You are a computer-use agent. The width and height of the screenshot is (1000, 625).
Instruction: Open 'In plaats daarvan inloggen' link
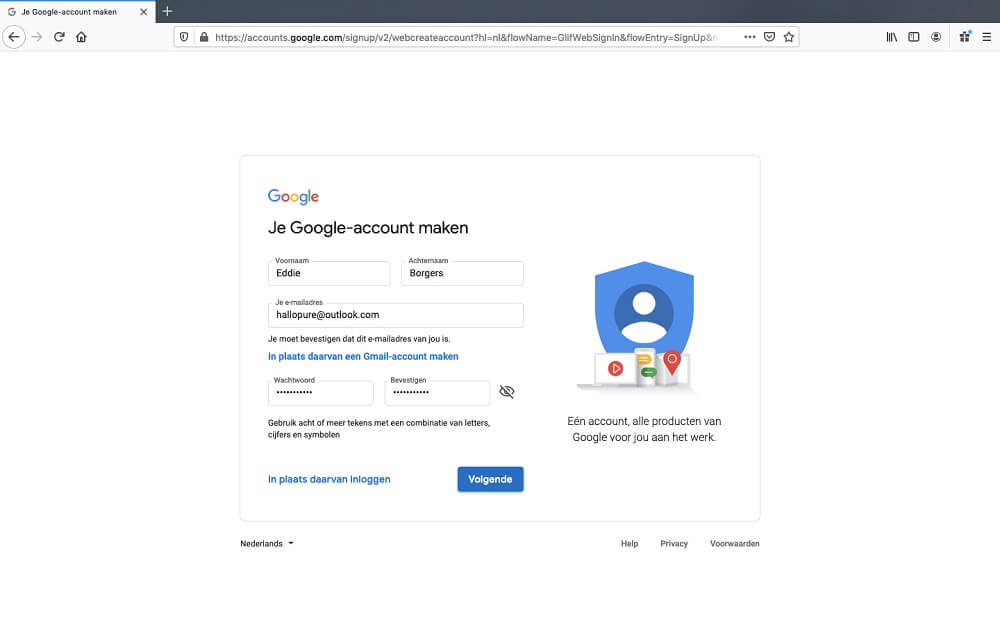pos(329,479)
